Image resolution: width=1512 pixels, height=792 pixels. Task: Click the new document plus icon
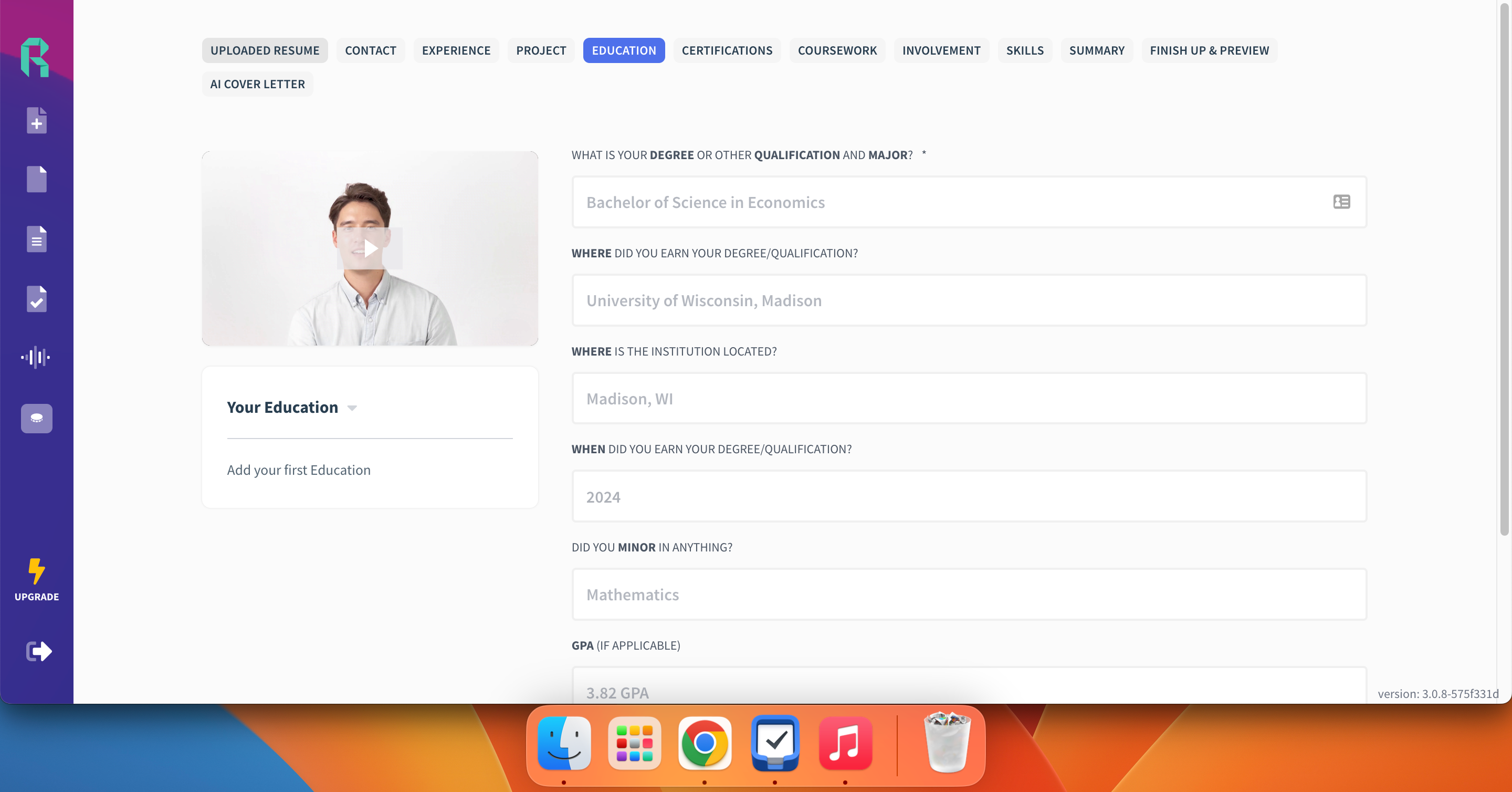coord(36,120)
